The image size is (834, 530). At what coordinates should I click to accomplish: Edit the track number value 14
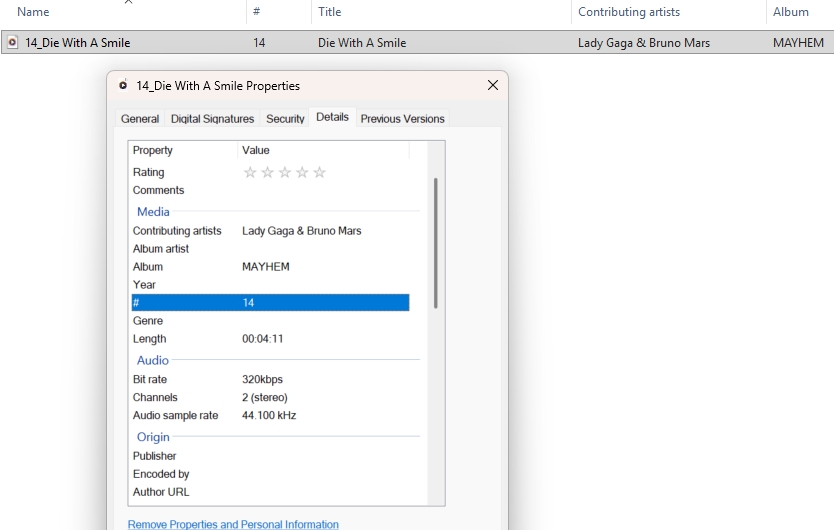248,303
